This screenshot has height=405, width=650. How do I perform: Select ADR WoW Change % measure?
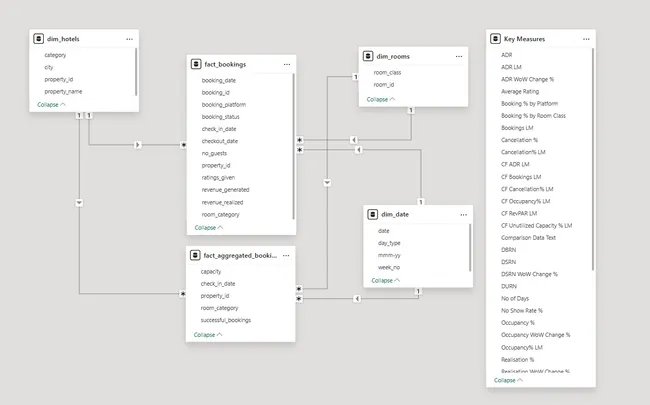[x=527, y=79]
